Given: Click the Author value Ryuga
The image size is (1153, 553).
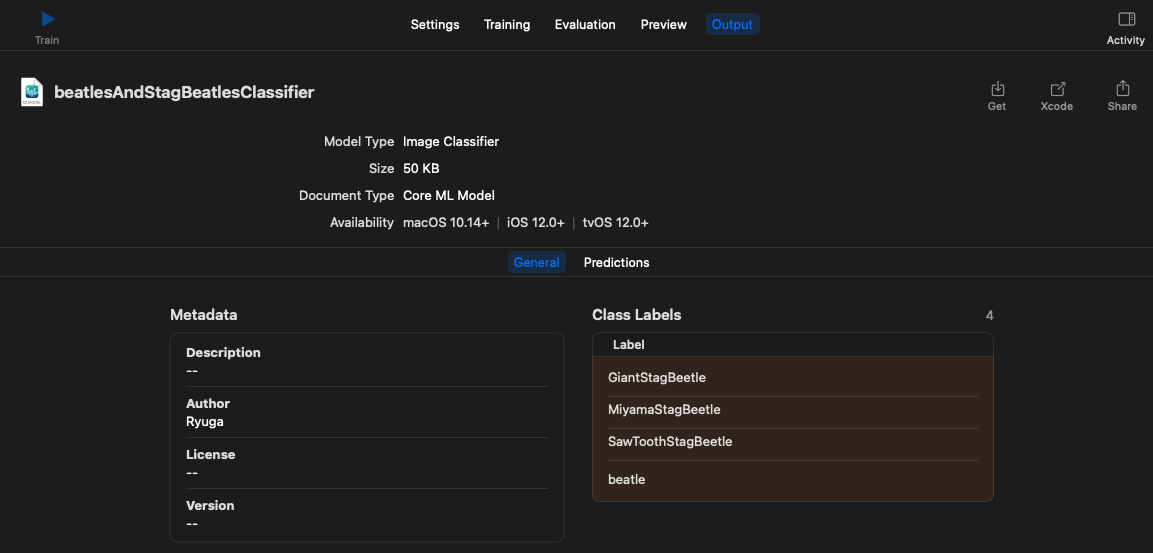Looking at the screenshot, I should (x=204, y=422).
